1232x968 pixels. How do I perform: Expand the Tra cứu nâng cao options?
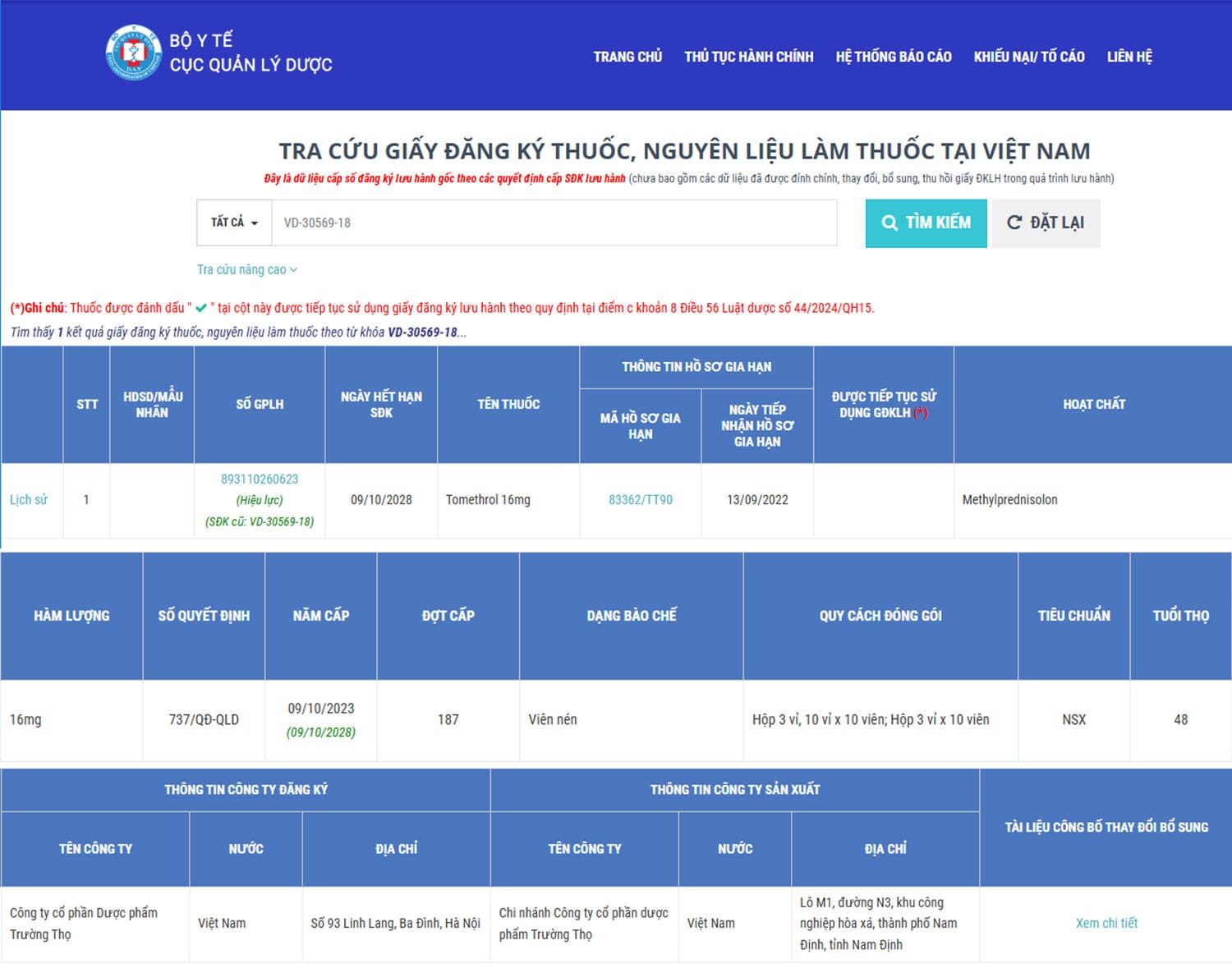pos(246,269)
